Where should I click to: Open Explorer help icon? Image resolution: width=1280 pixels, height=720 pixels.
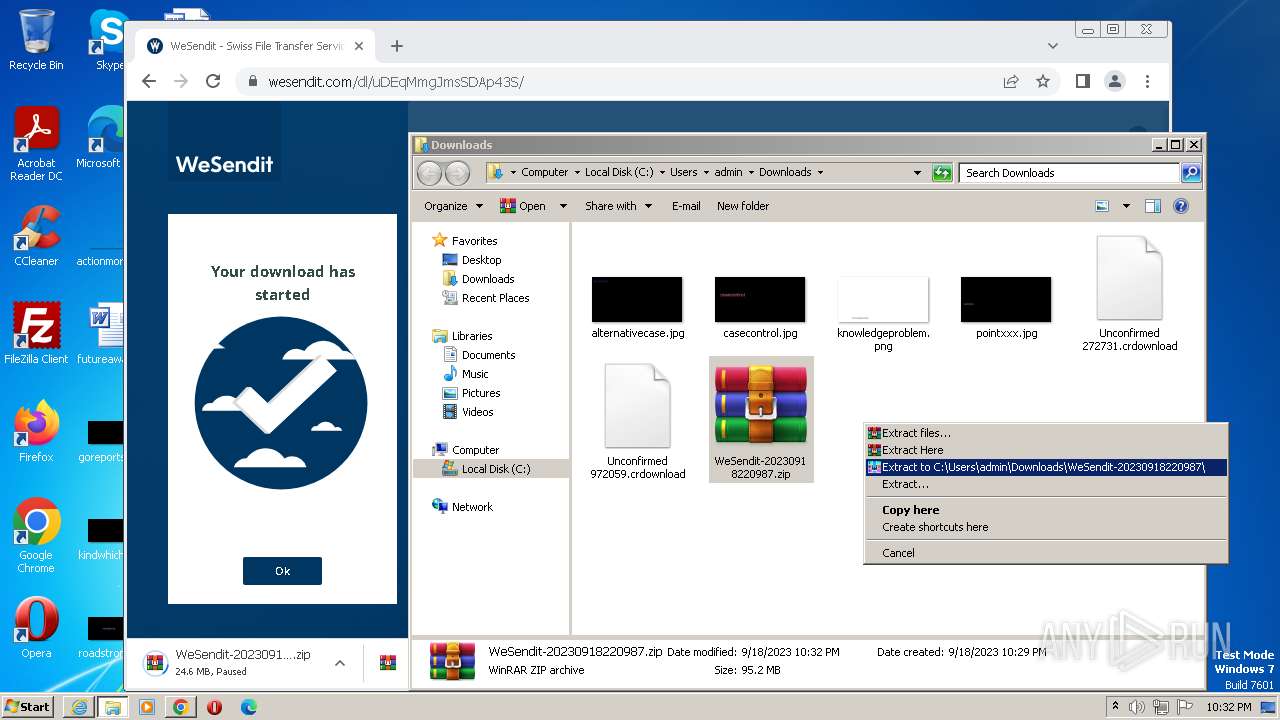pos(1181,206)
